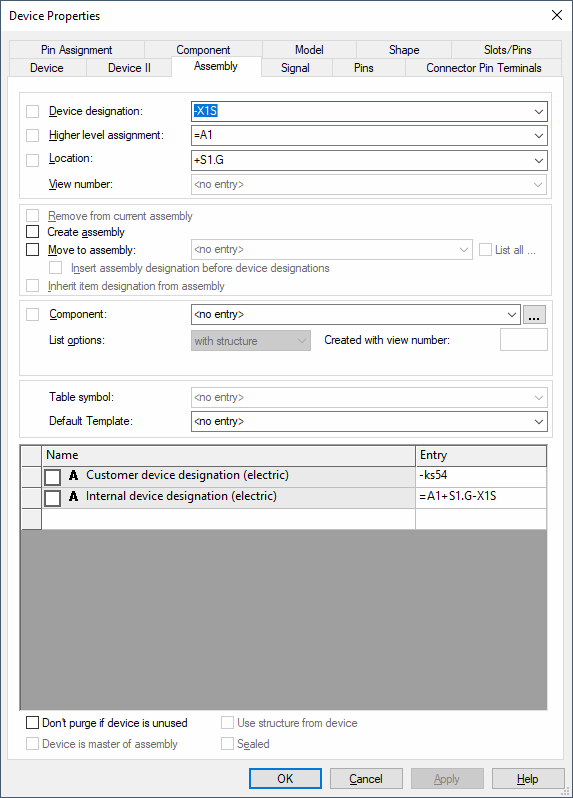573x798 pixels.
Task: Switch to the Device tab
Action: point(47,68)
